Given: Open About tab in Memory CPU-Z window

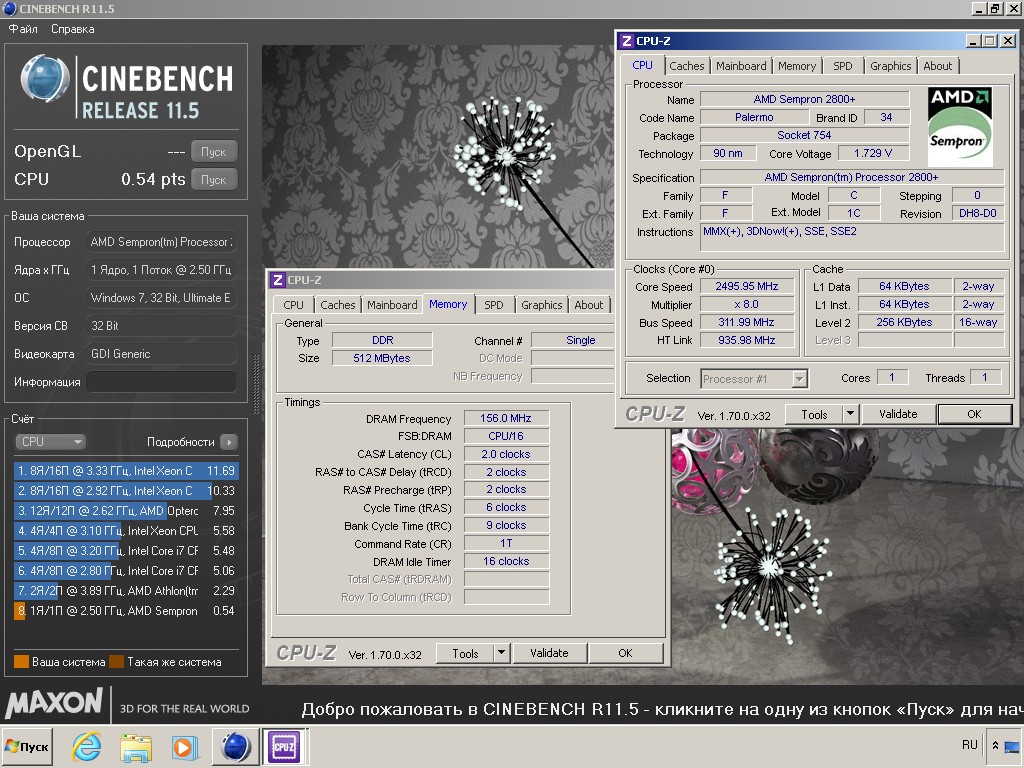Looking at the screenshot, I should 588,305.
